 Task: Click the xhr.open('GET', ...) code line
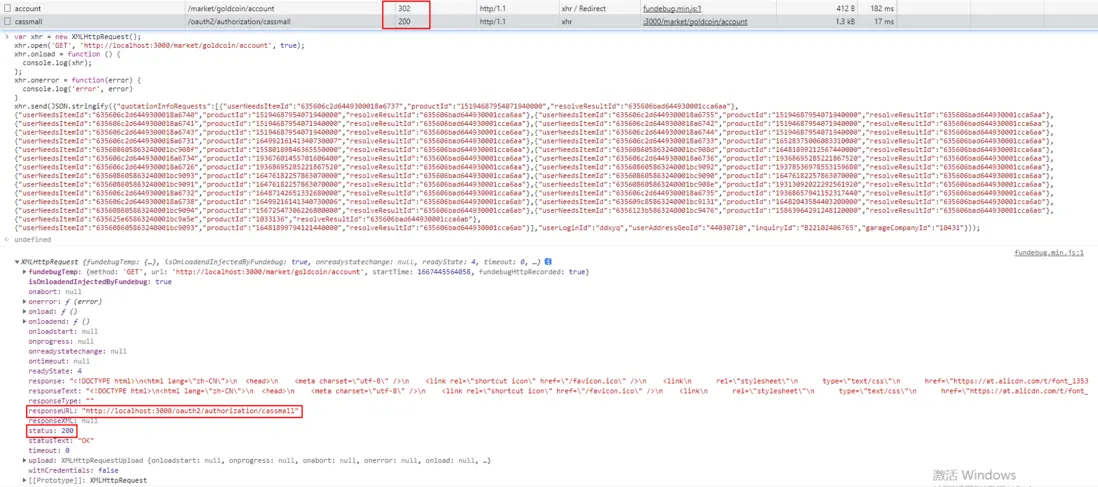[160, 45]
